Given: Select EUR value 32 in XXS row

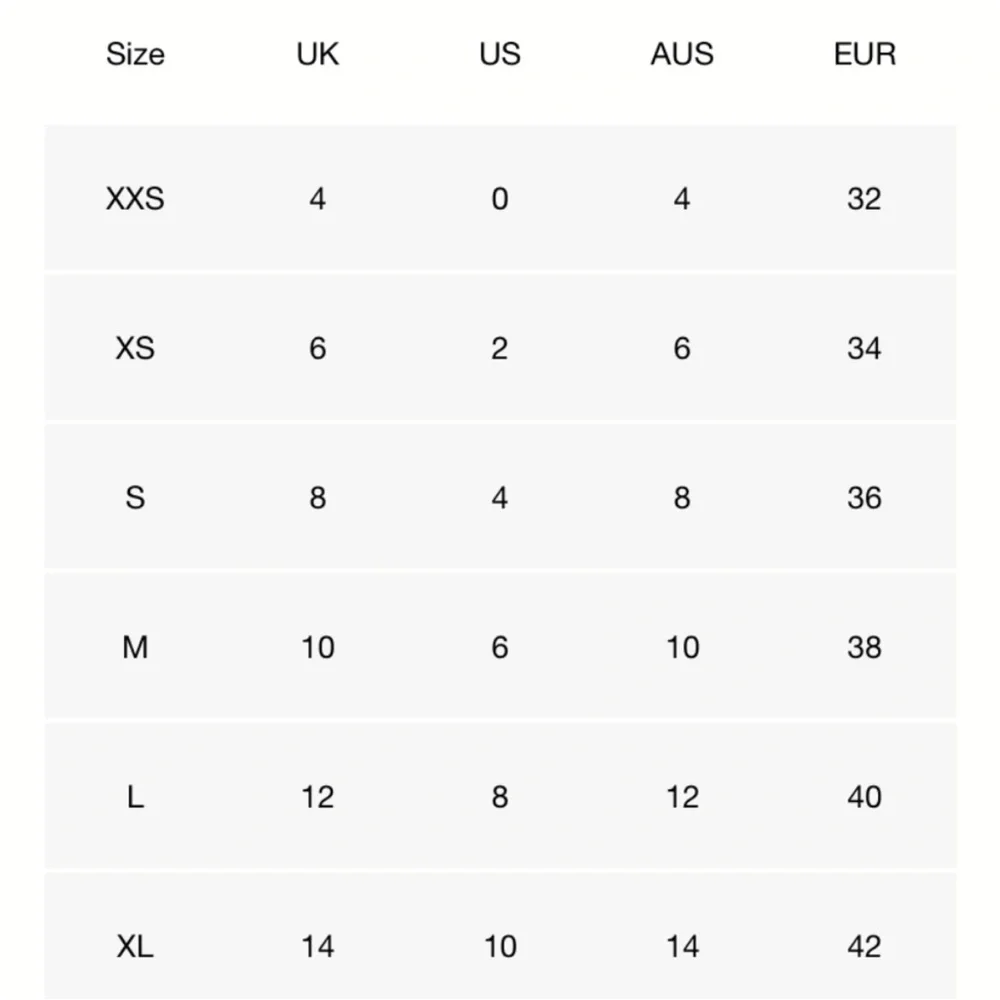Looking at the screenshot, I should 864,199.
